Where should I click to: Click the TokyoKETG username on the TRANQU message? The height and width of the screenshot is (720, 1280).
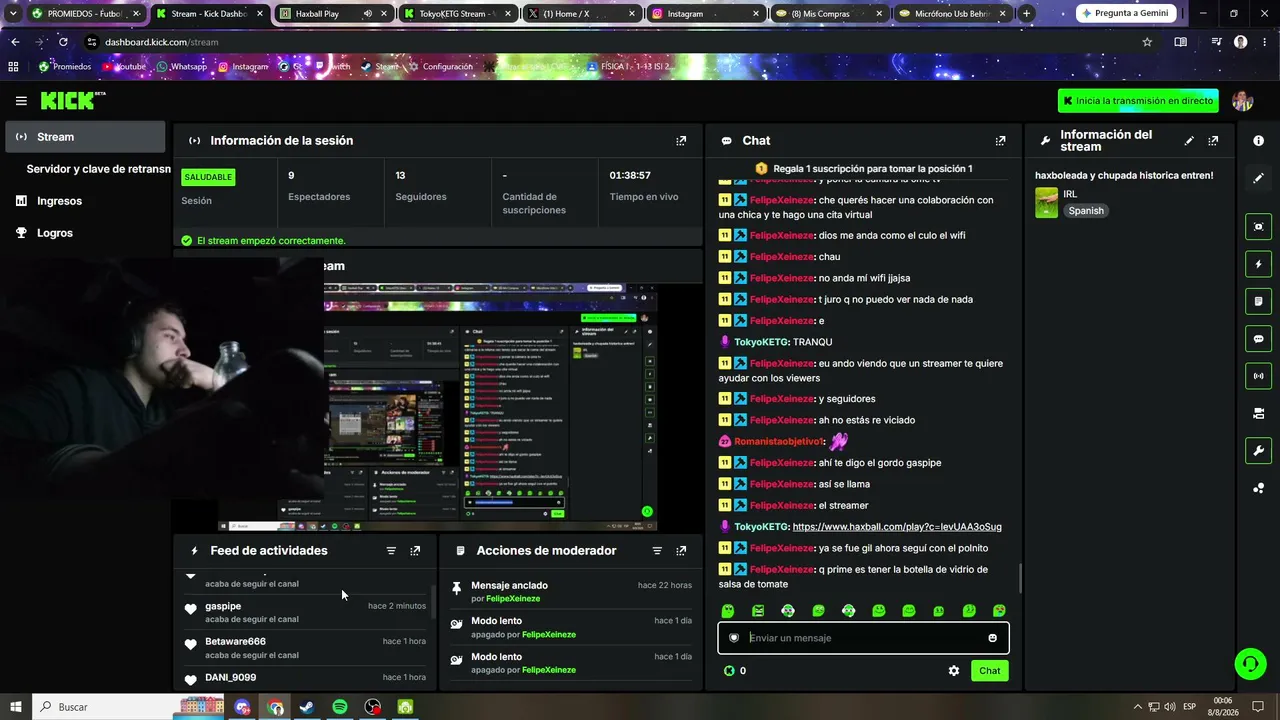pos(762,342)
